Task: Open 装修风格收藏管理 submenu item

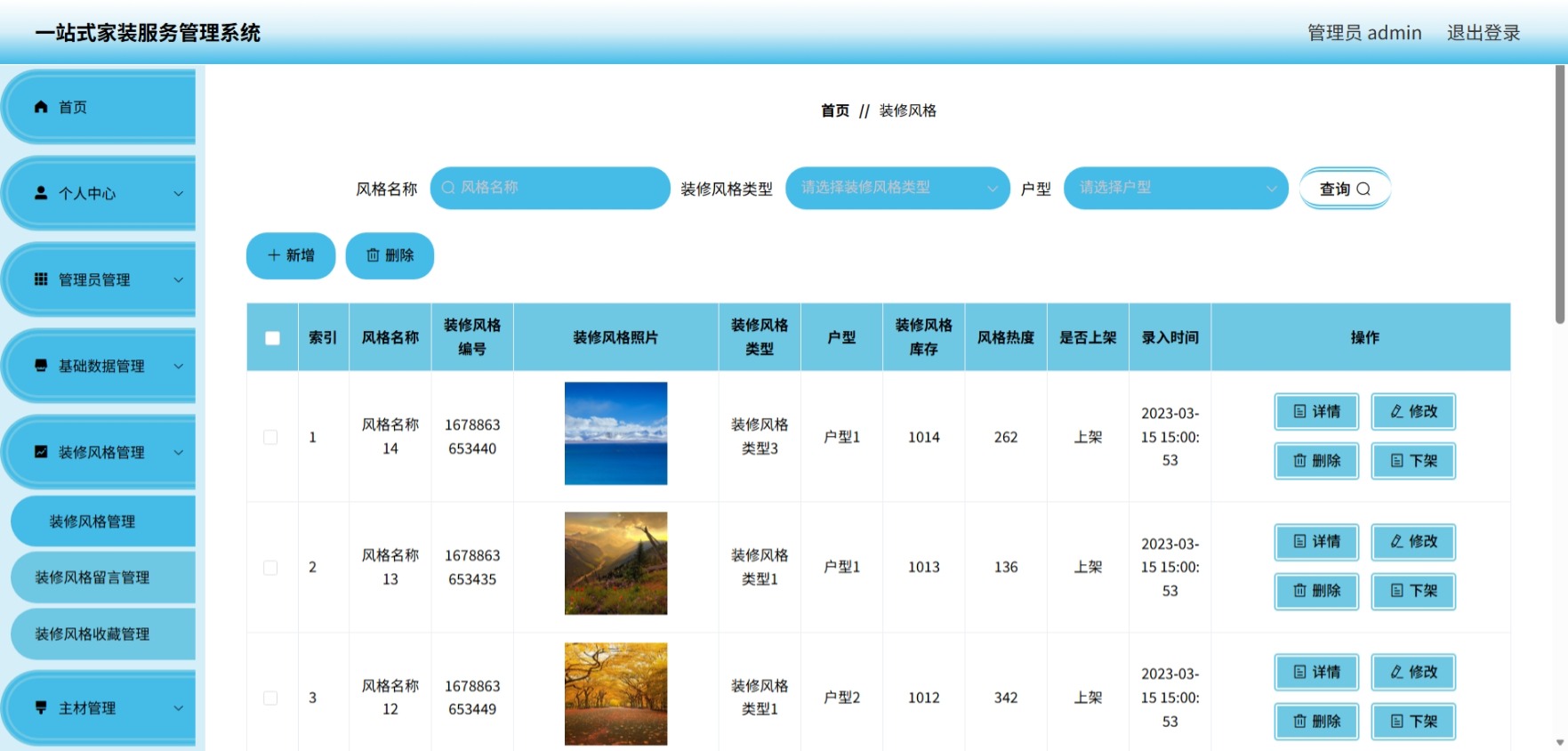Action: click(x=103, y=634)
